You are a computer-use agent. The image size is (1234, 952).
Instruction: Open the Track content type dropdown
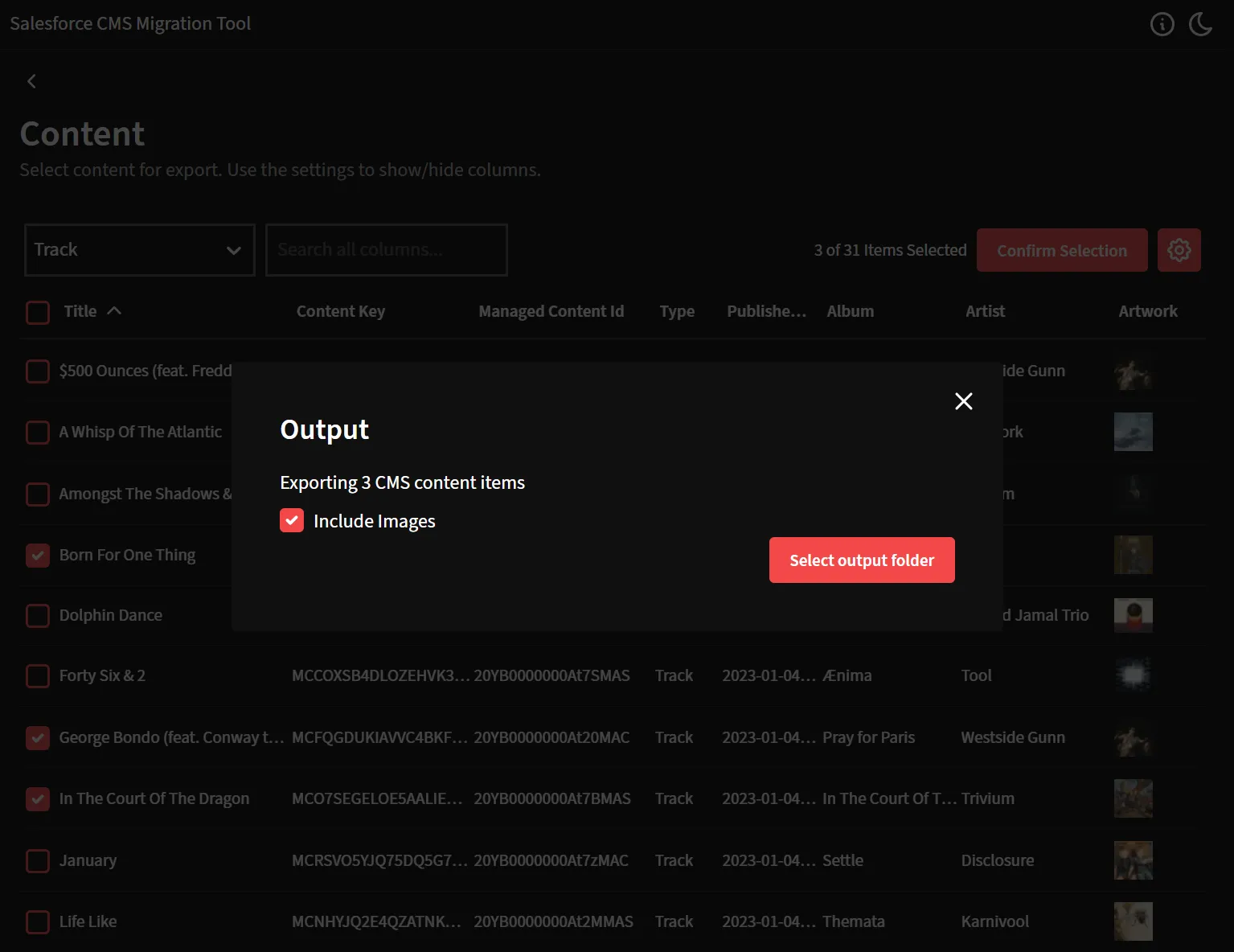[x=139, y=250]
